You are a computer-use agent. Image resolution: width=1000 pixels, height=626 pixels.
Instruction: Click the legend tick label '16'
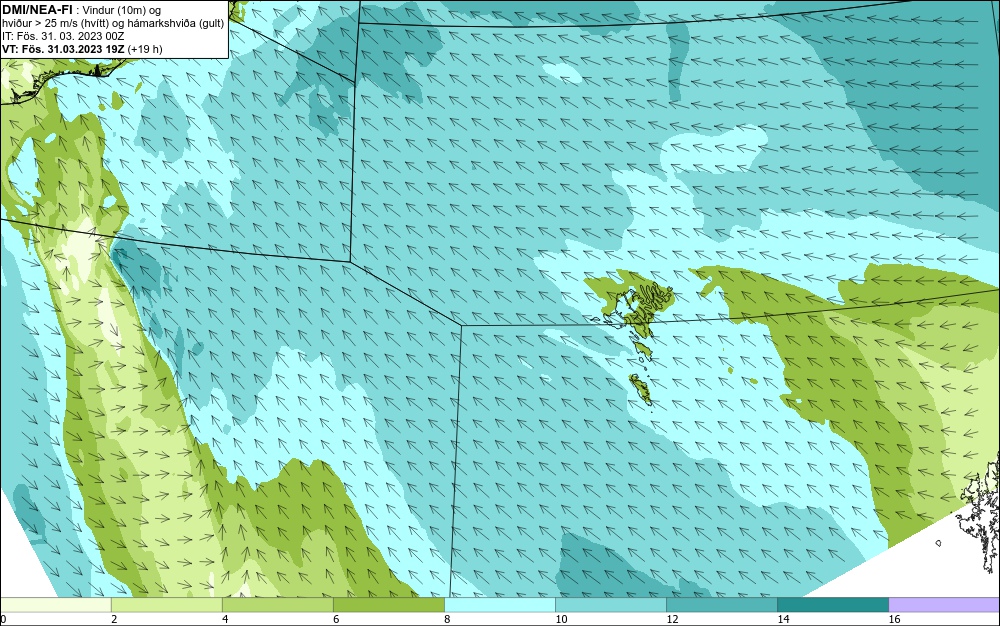tap(894, 619)
